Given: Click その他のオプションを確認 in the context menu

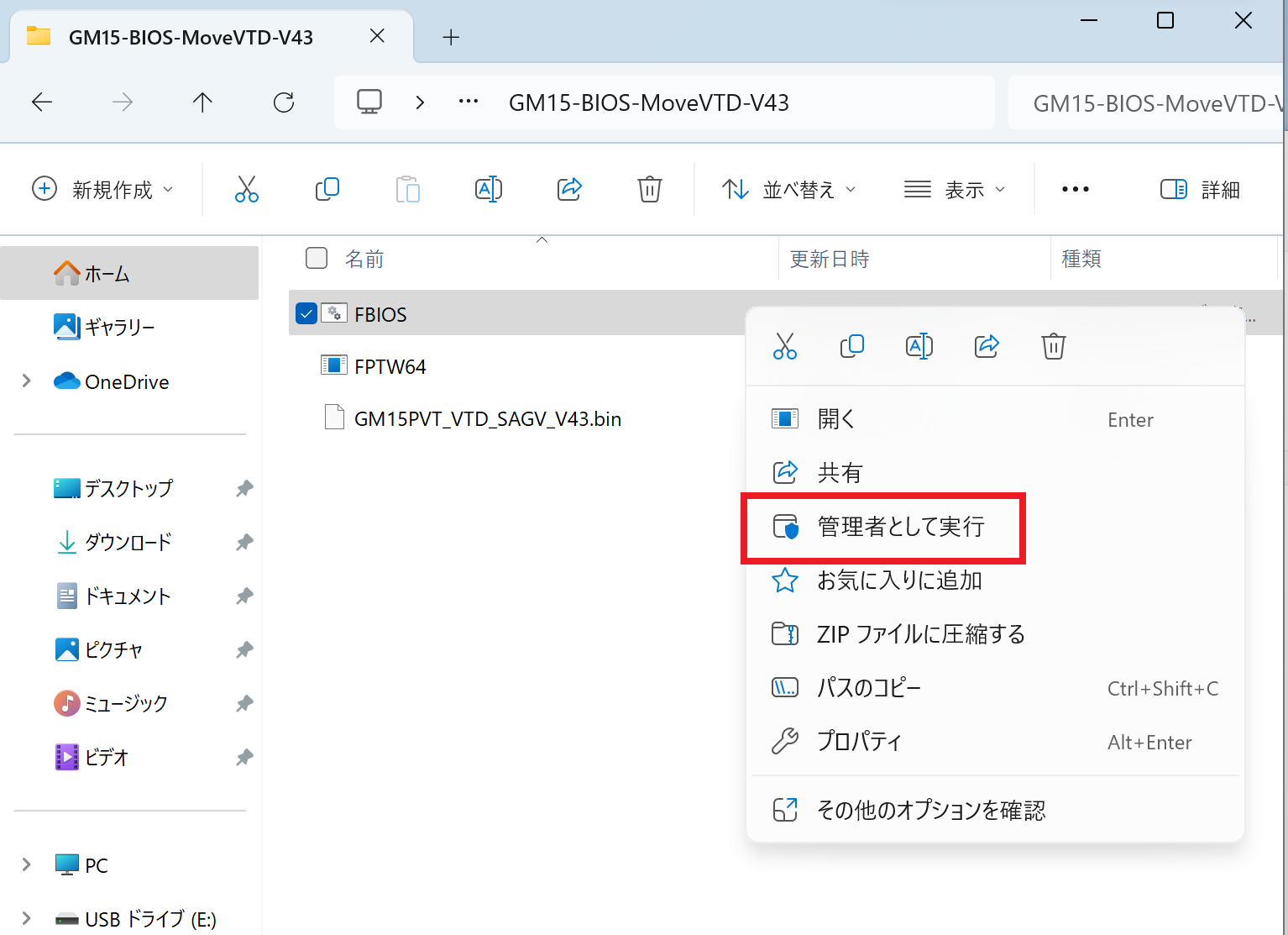Looking at the screenshot, I should pos(932,809).
